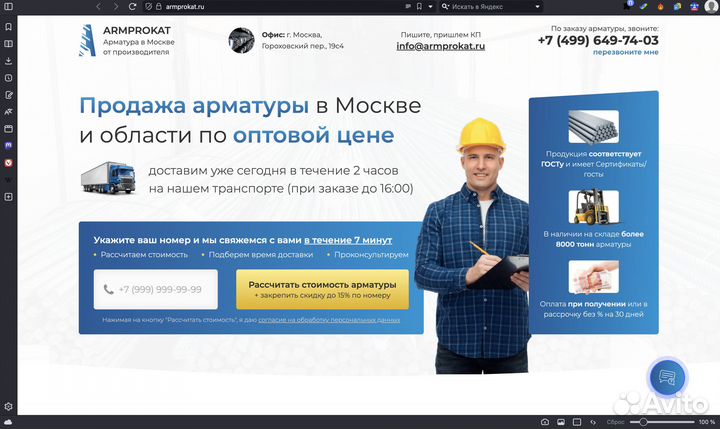Click the '100 %' zoom value
This screenshot has height=429, width=720.
click(x=707, y=422)
